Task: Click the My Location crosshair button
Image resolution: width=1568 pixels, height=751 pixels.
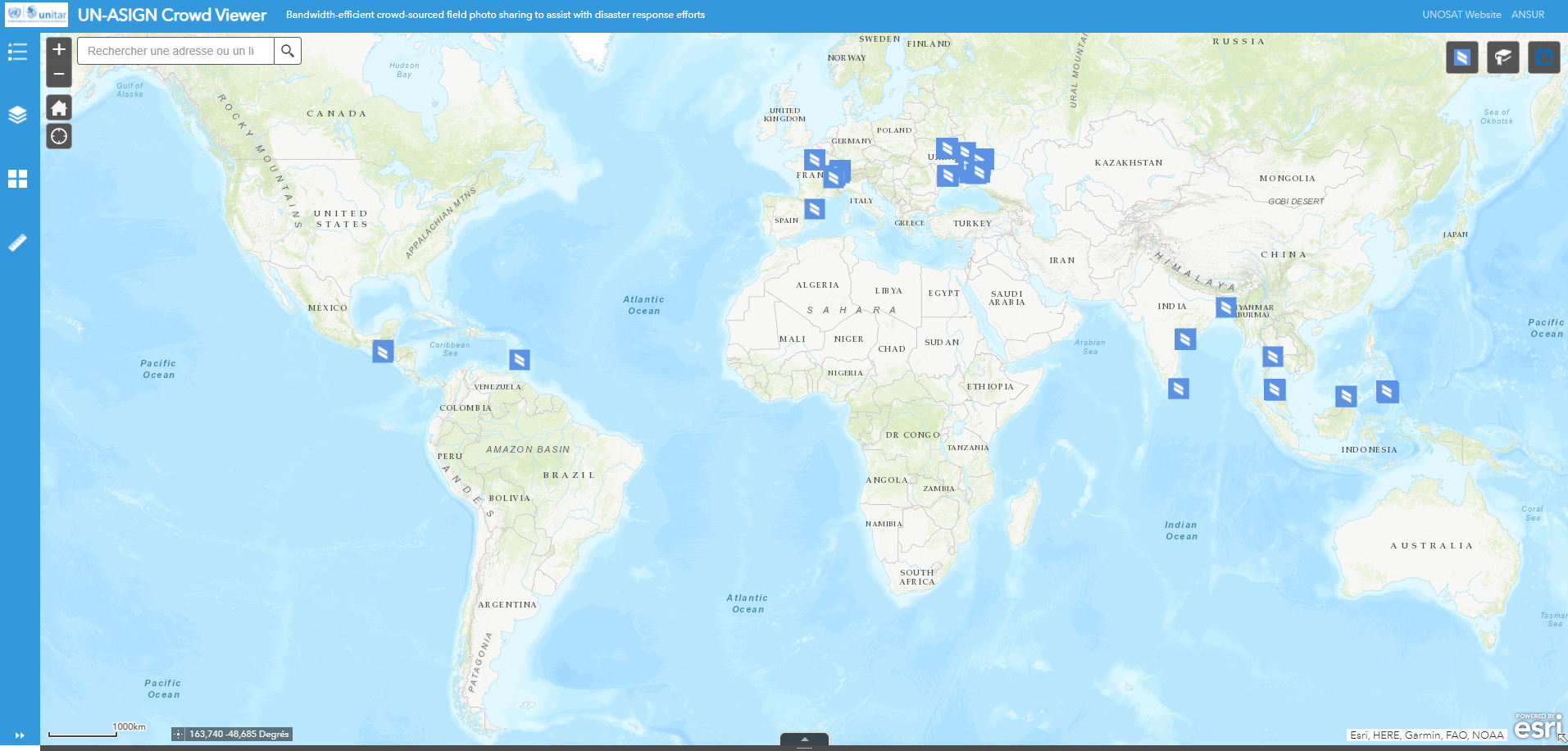Action: tap(59, 136)
